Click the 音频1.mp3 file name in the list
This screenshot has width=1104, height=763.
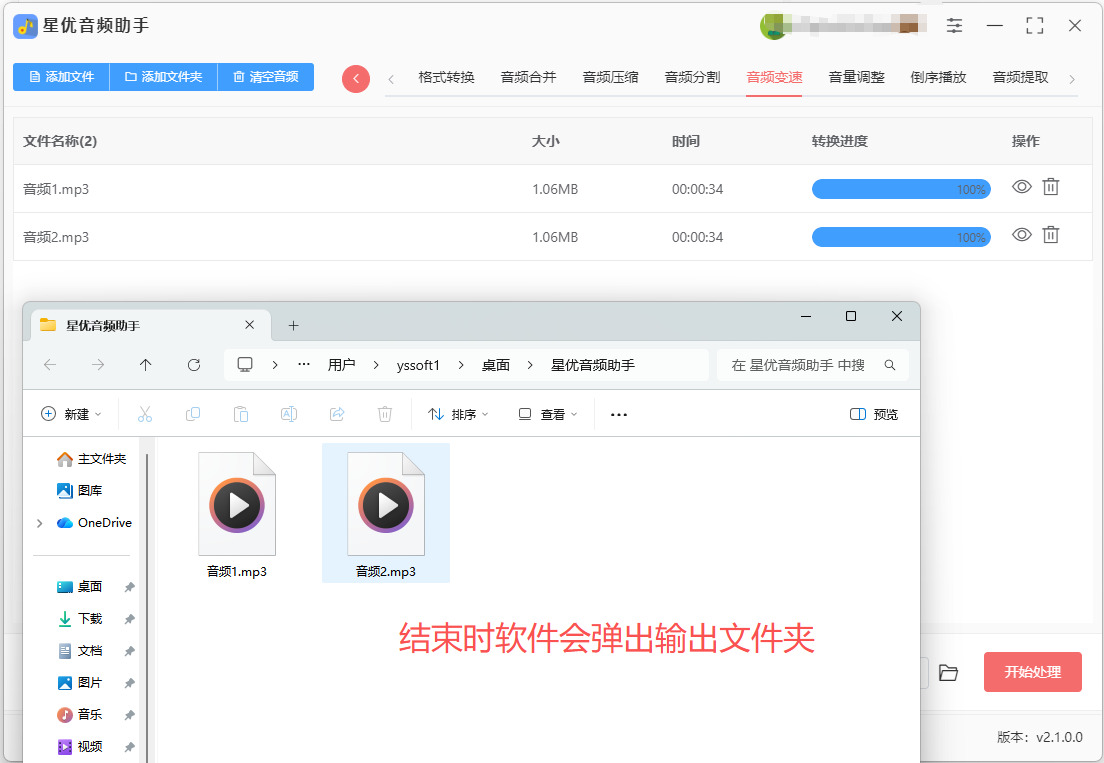[56, 189]
